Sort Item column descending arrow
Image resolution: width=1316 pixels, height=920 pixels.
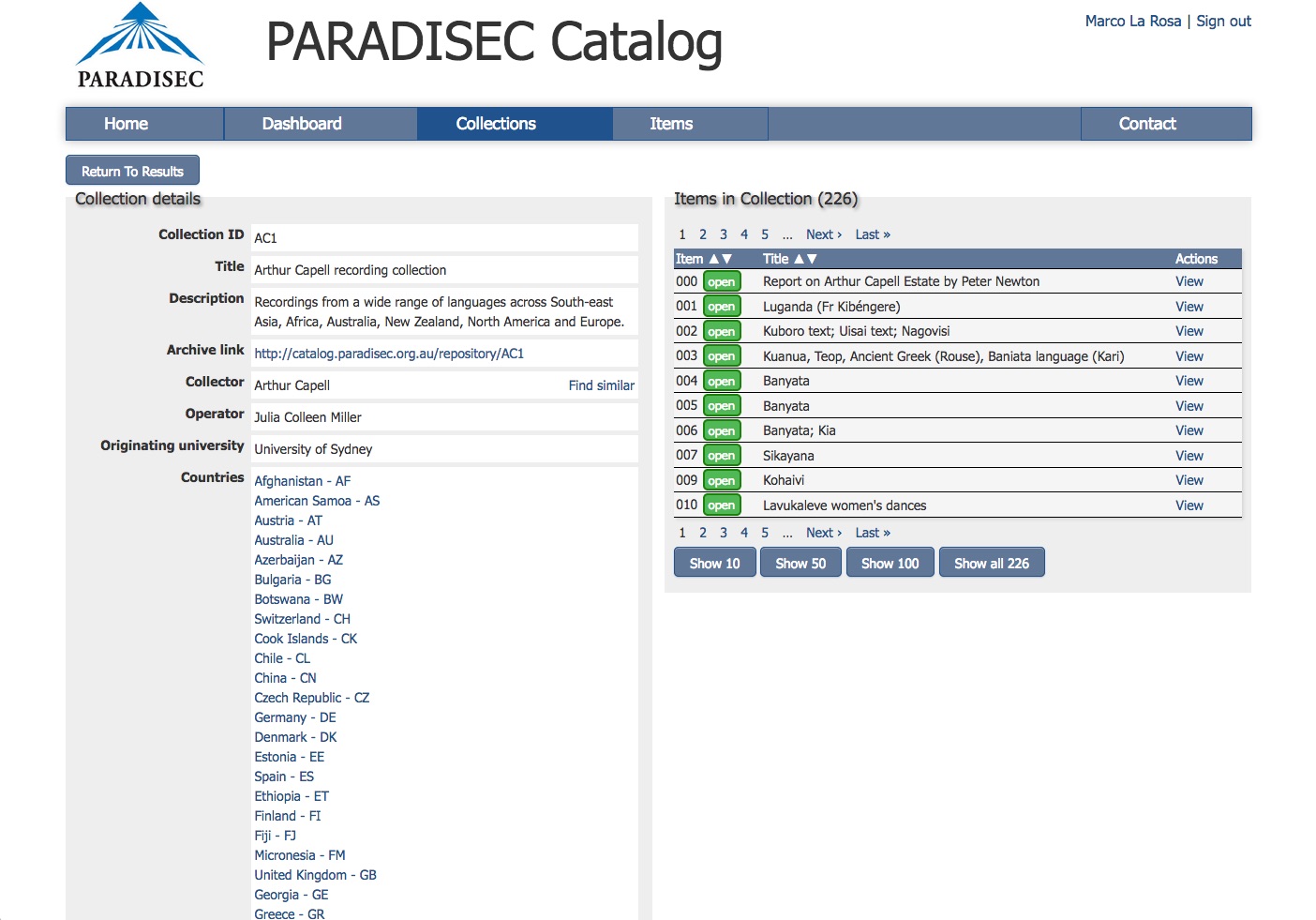coord(726,259)
